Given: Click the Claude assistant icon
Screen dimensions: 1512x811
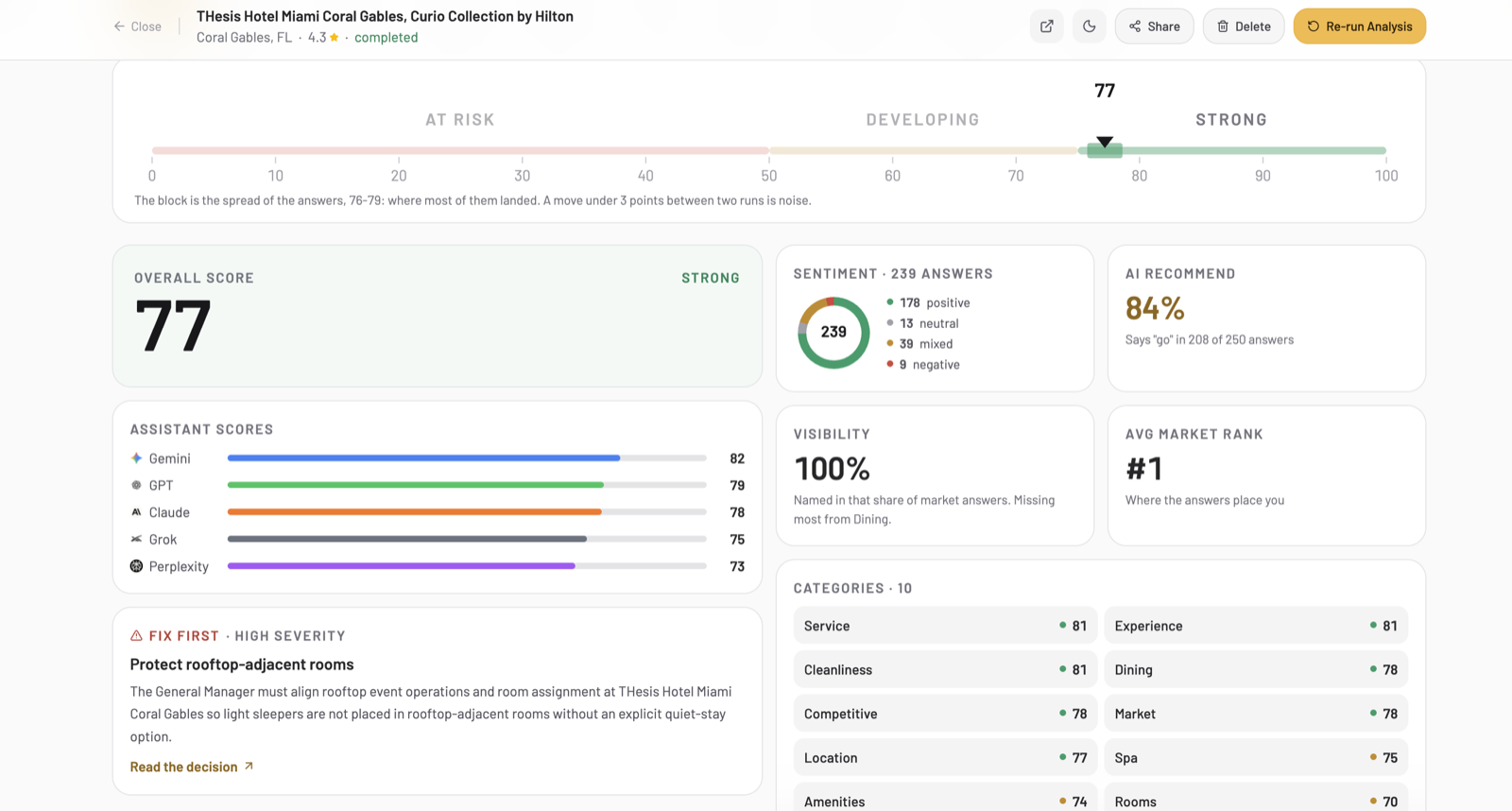Looking at the screenshot, I should (x=136, y=512).
